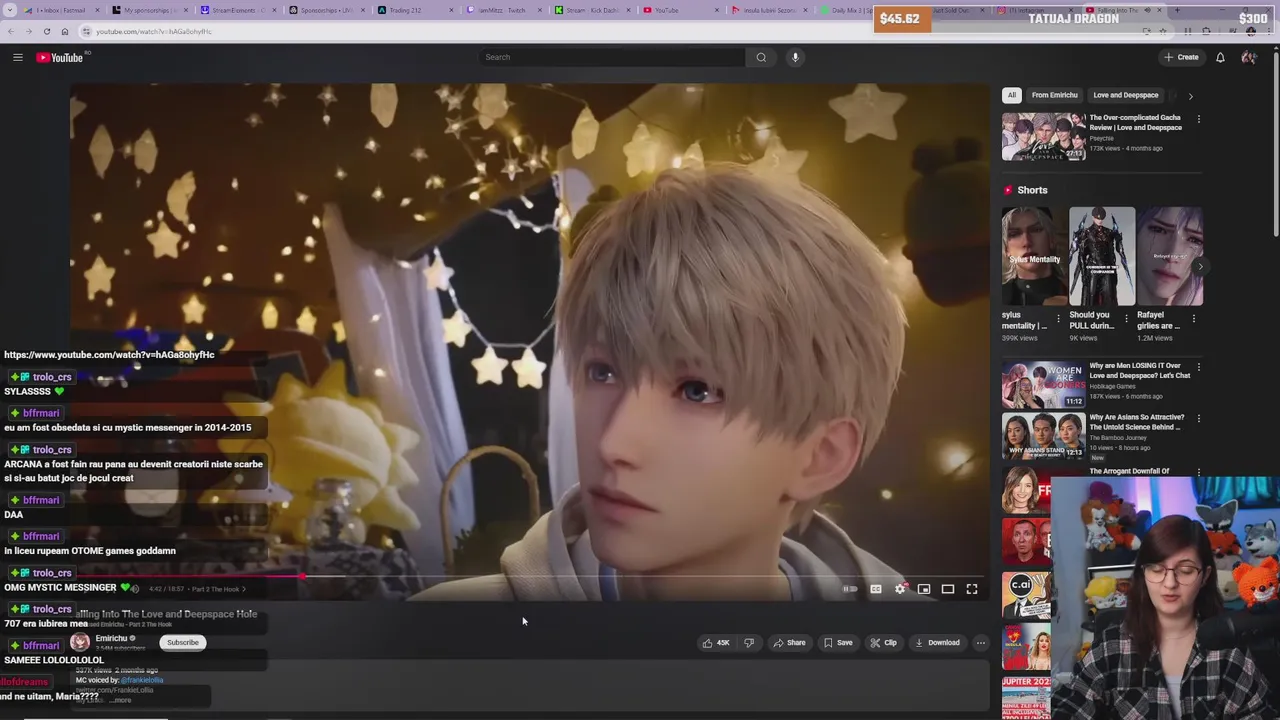Viewport: 1280px width, 720px height.
Task: Open the 'Rafayel girlies are' short
Action: tap(1170, 256)
